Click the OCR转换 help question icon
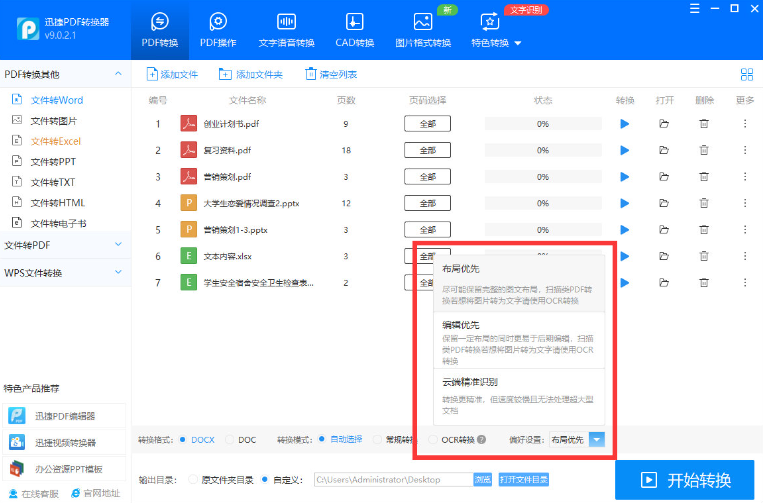Viewport: 763px width, 503px height. click(x=481, y=440)
